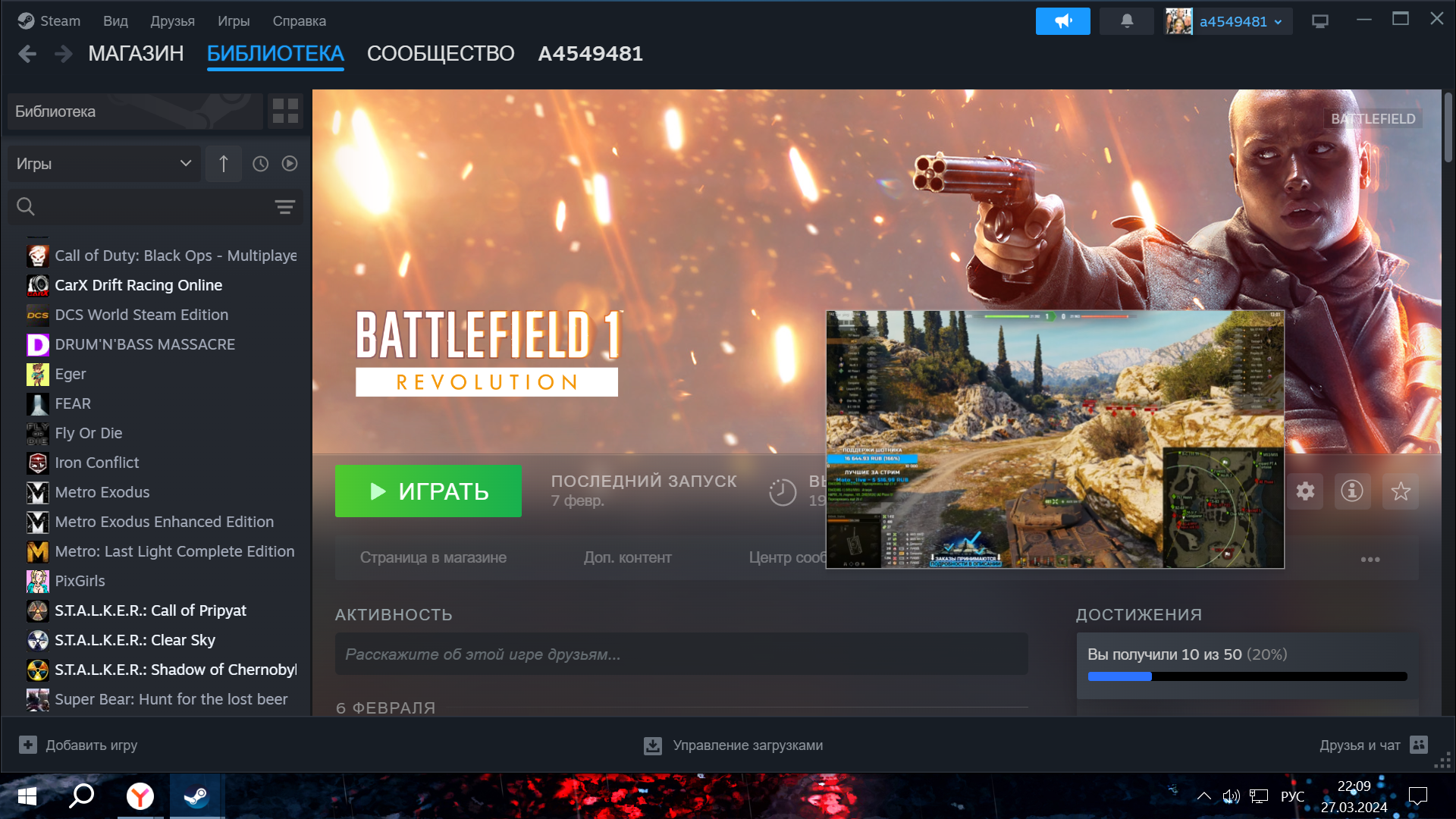Open Доп. контент link

coord(628,557)
